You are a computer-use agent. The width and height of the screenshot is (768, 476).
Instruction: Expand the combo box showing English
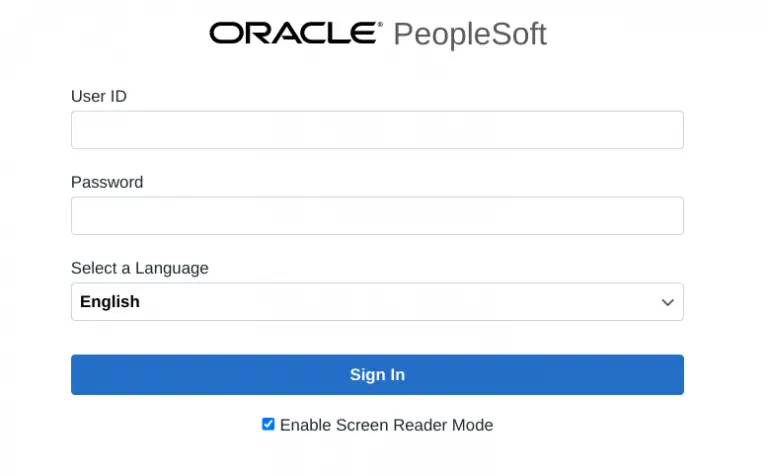(x=377, y=302)
